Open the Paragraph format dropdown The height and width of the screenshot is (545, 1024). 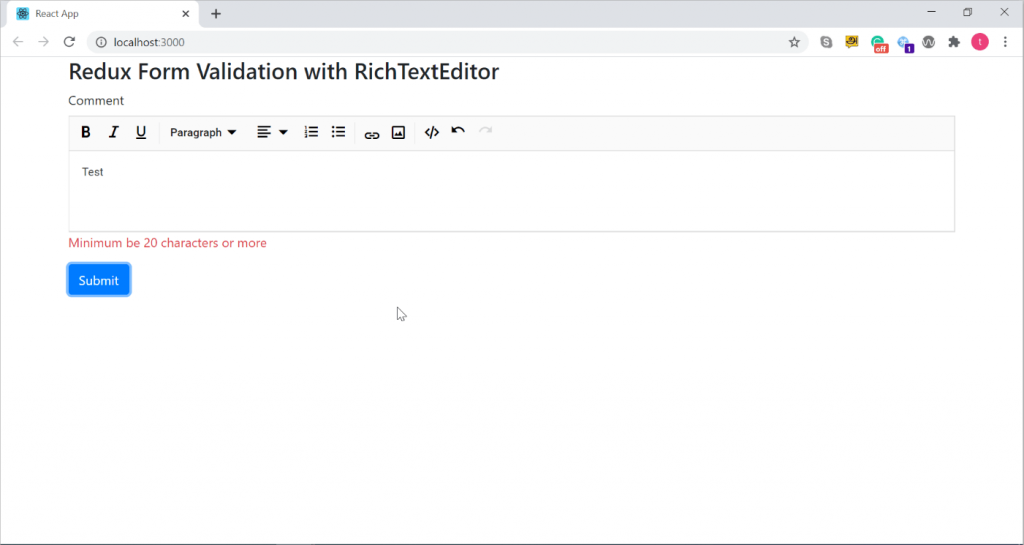click(x=203, y=132)
